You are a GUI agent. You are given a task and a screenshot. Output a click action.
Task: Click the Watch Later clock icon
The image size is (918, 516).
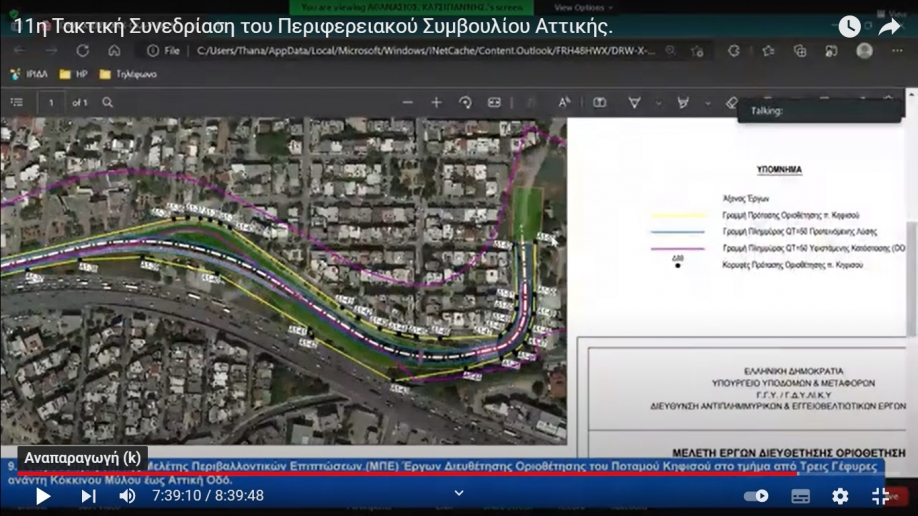click(849, 27)
